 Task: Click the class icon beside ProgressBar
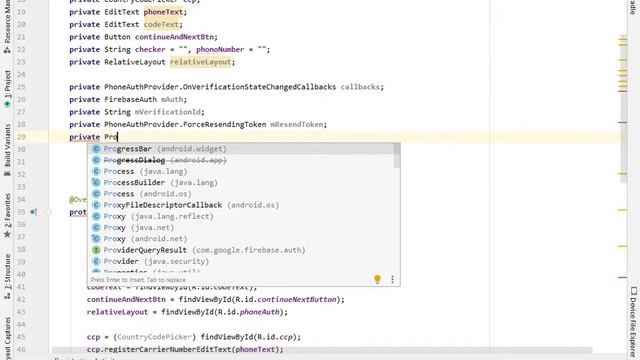96,149
